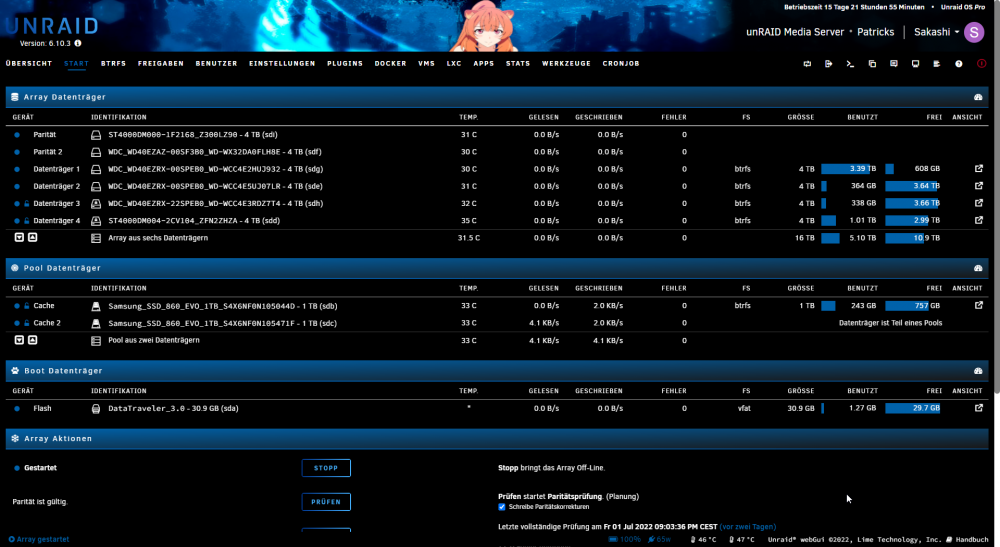
Task: Open the terminal from the header toolbar
Action: click(x=850, y=64)
